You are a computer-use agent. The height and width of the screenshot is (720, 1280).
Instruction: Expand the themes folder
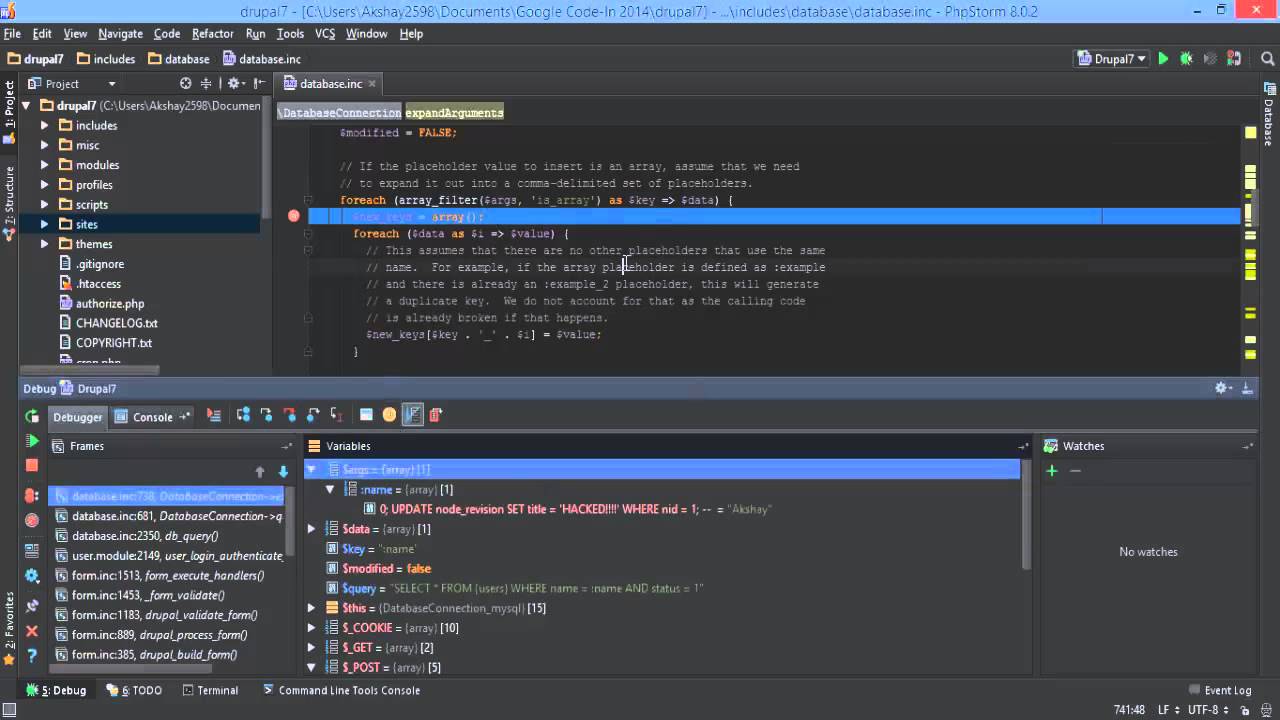[x=44, y=244]
